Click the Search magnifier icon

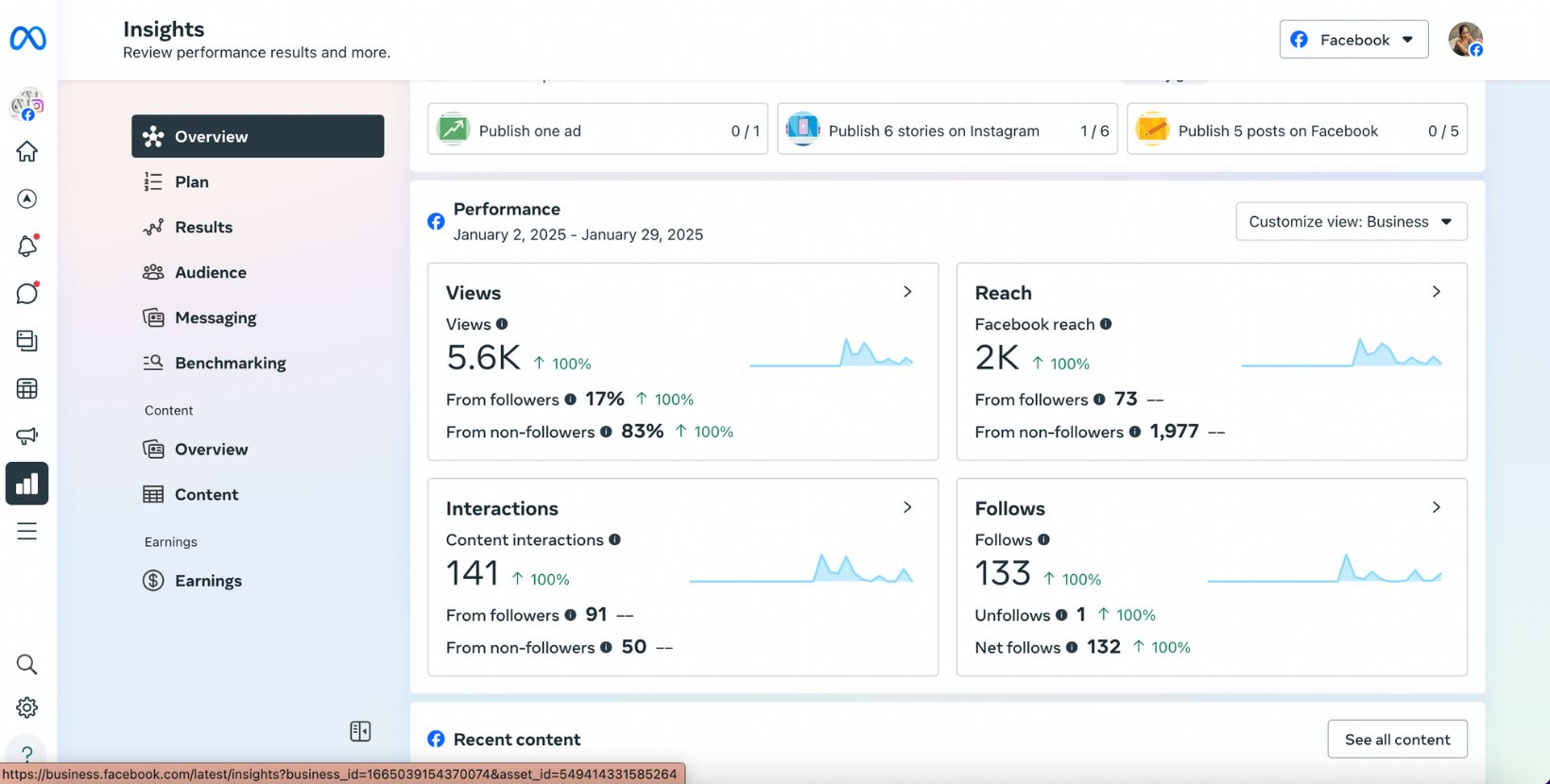(x=27, y=664)
